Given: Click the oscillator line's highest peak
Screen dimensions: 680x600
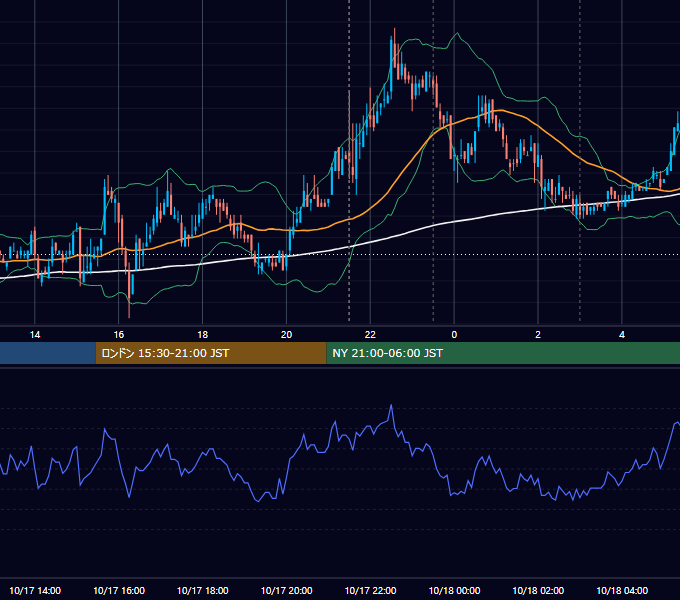Looking at the screenshot, I should [391, 406].
